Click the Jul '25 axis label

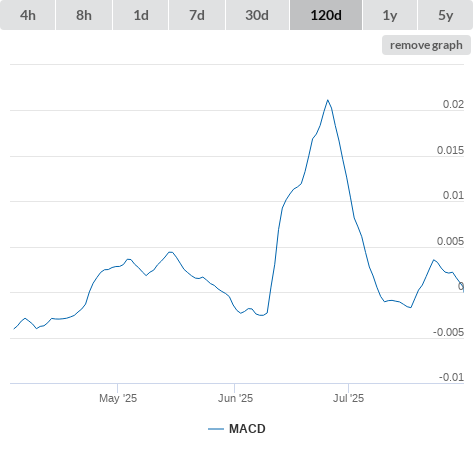coord(349,398)
